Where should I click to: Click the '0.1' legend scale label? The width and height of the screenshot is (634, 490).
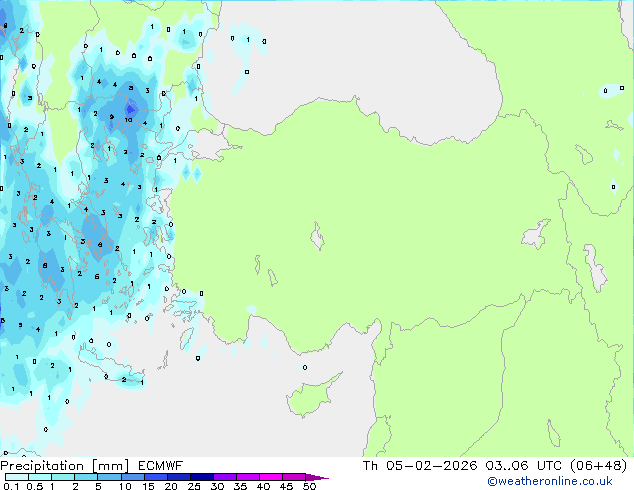[11, 486]
